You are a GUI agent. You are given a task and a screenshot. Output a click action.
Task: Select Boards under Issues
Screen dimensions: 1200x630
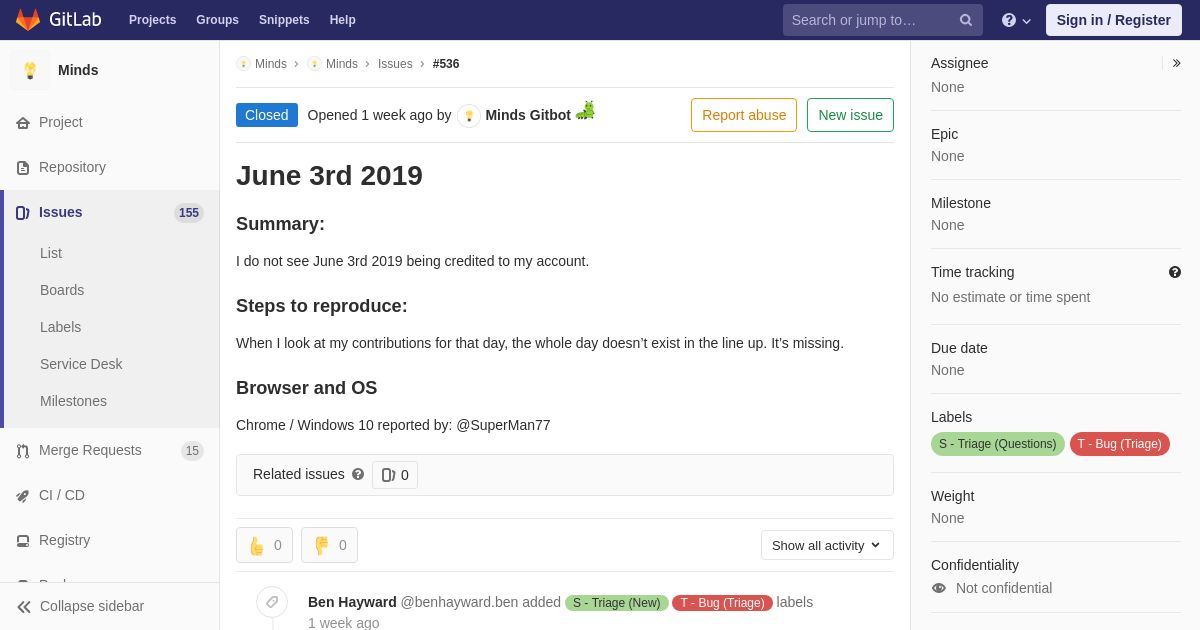click(x=62, y=290)
